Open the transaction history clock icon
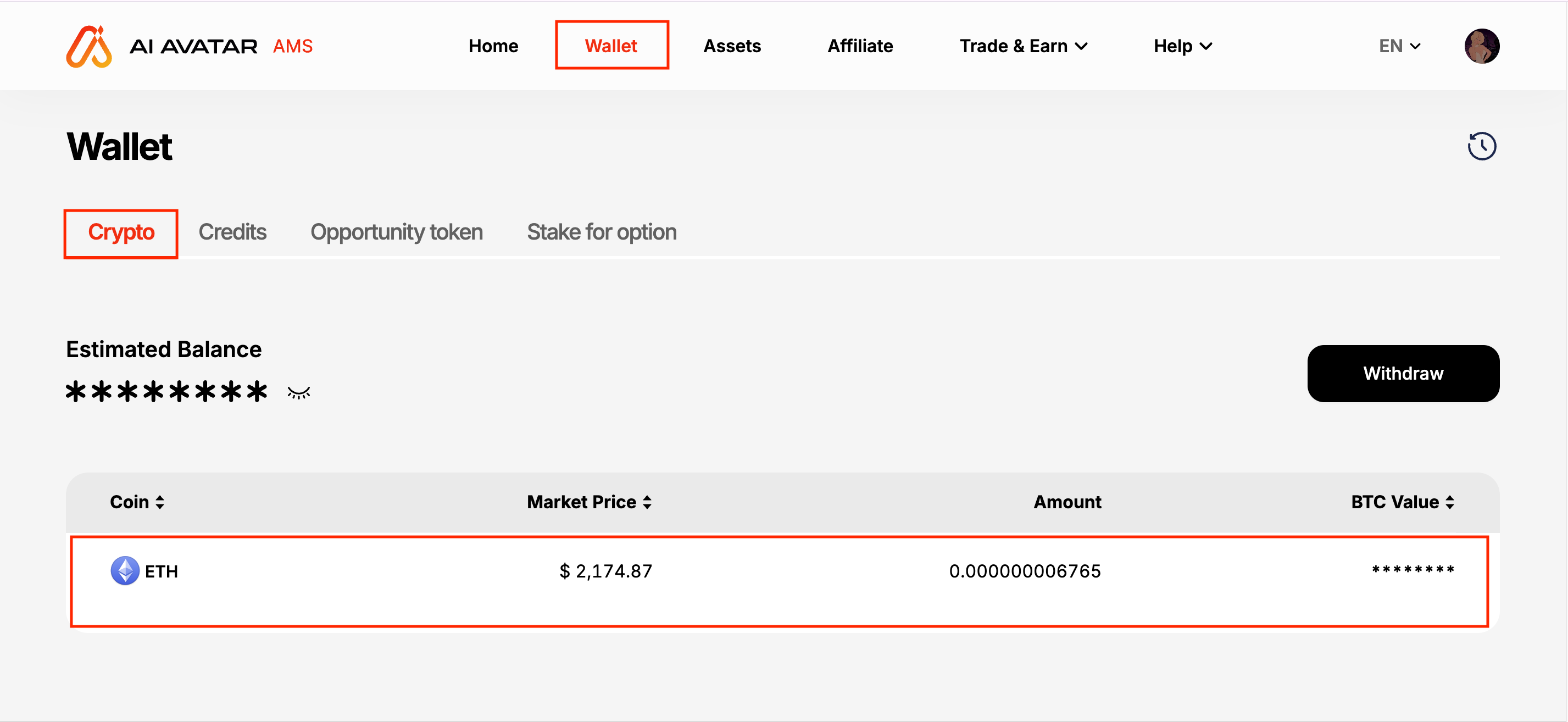1568x722 pixels. point(1481,147)
